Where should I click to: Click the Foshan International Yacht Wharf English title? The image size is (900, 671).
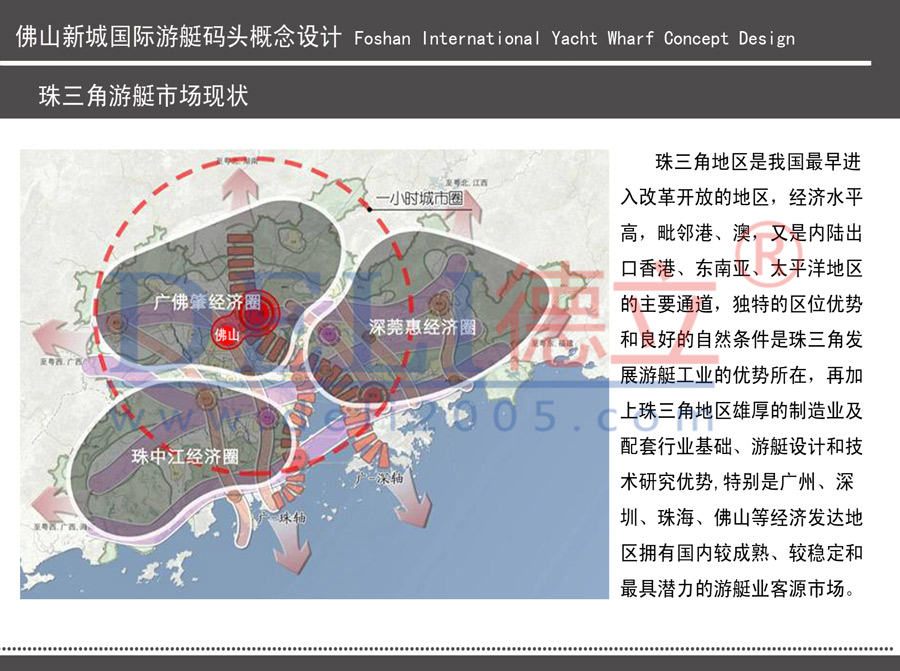(x=574, y=39)
